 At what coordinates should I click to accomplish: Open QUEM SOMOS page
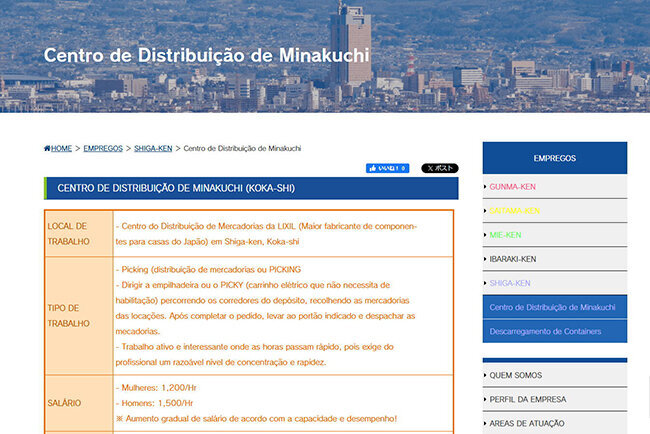pyautogui.click(x=515, y=376)
